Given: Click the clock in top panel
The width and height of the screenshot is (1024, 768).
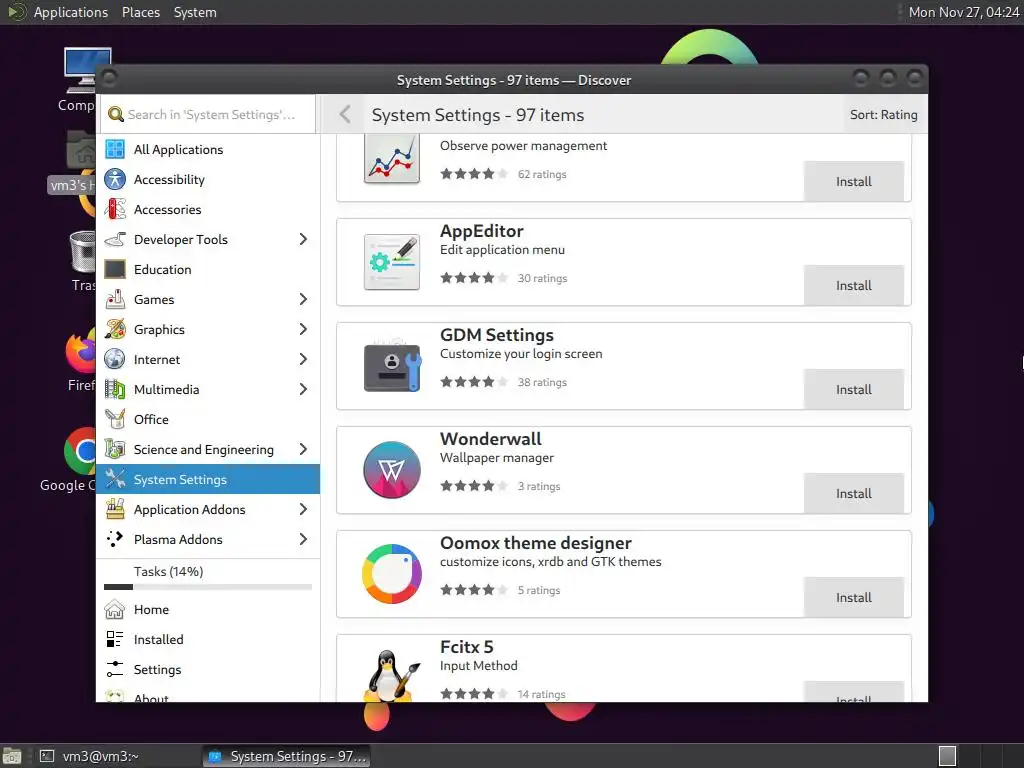Looking at the screenshot, I should tap(964, 12).
